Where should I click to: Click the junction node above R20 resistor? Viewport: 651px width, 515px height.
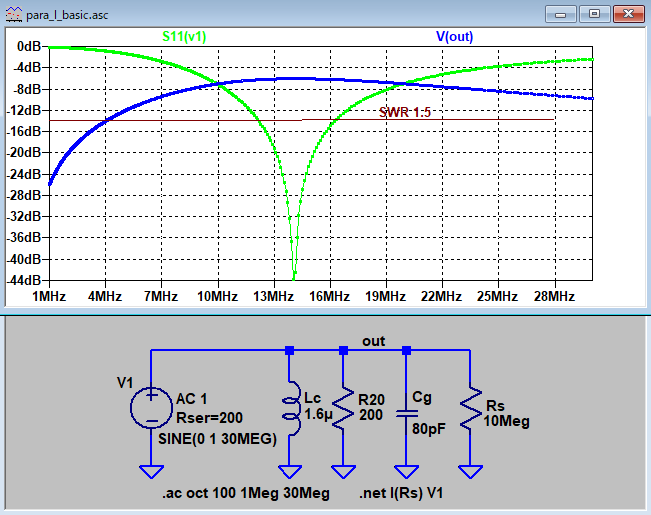[343, 351]
